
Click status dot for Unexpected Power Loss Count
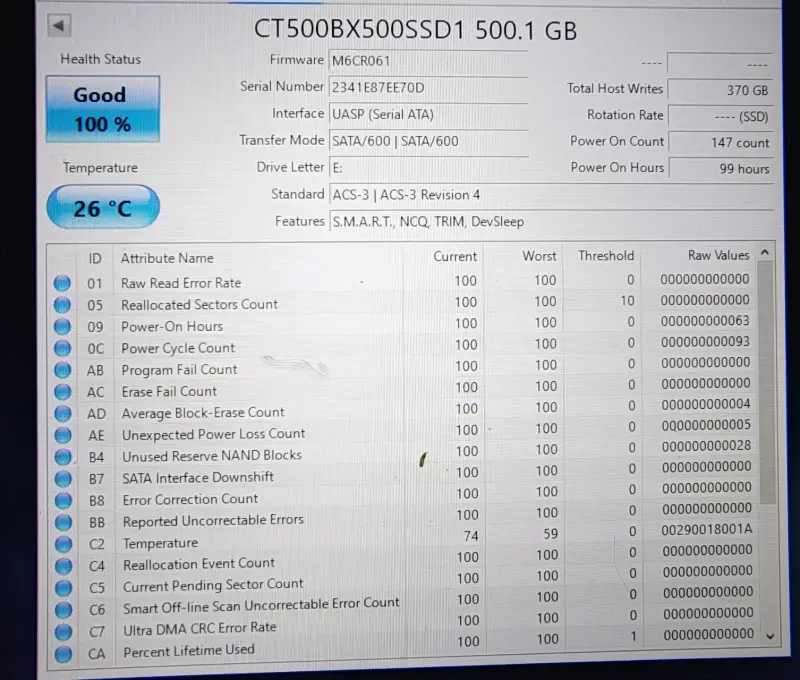tap(63, 435)
